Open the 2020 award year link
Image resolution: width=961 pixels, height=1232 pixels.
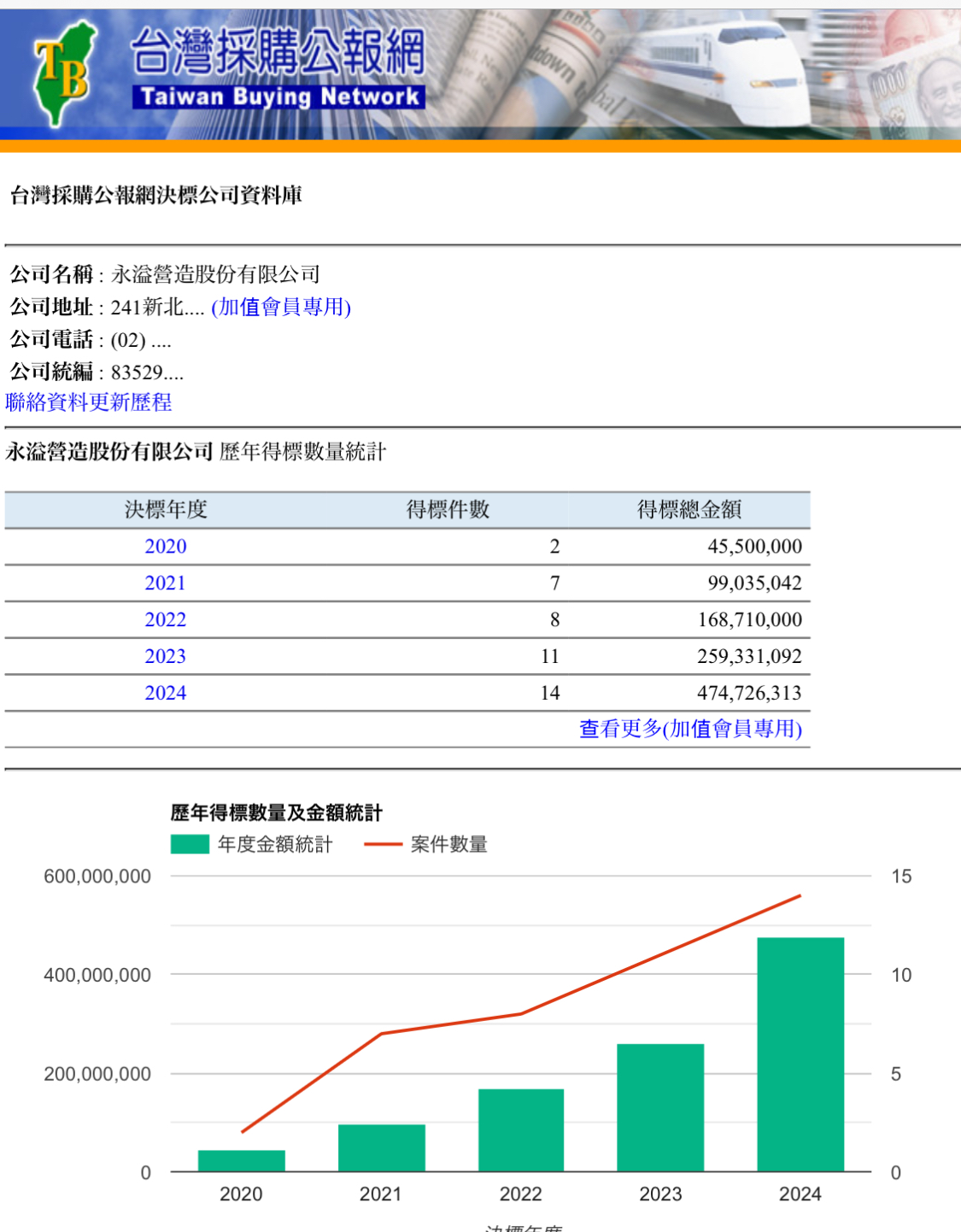point(165,547)
